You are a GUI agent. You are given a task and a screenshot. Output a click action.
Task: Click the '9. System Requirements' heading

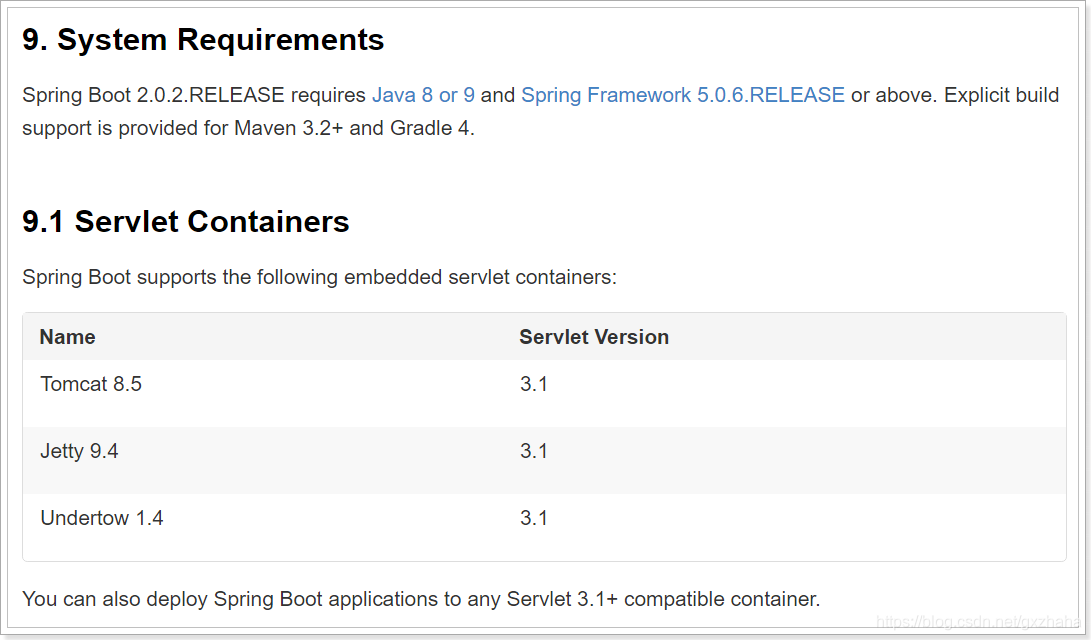(203, 40)
